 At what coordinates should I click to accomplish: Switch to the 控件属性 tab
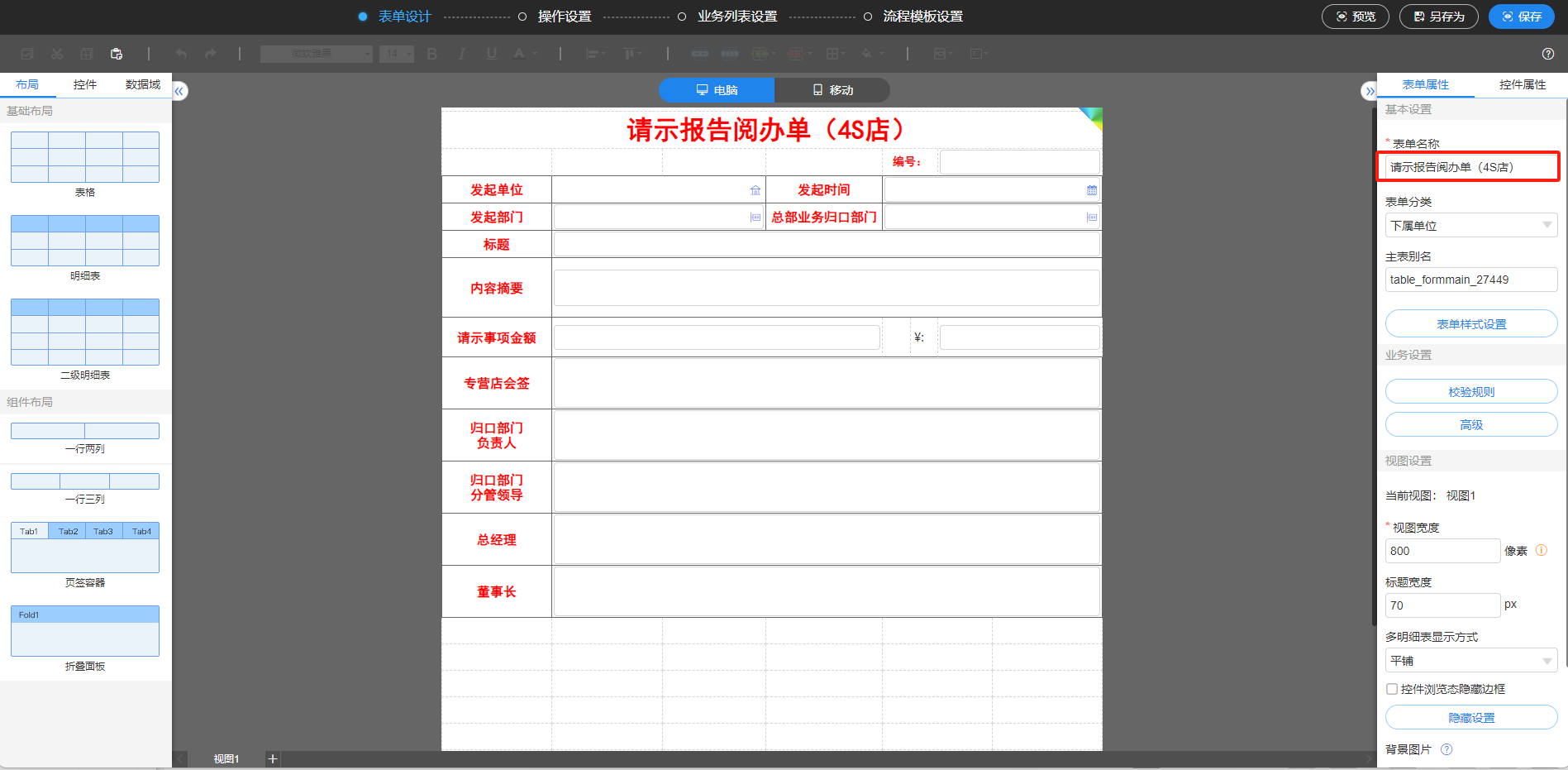pos(1522,84)
